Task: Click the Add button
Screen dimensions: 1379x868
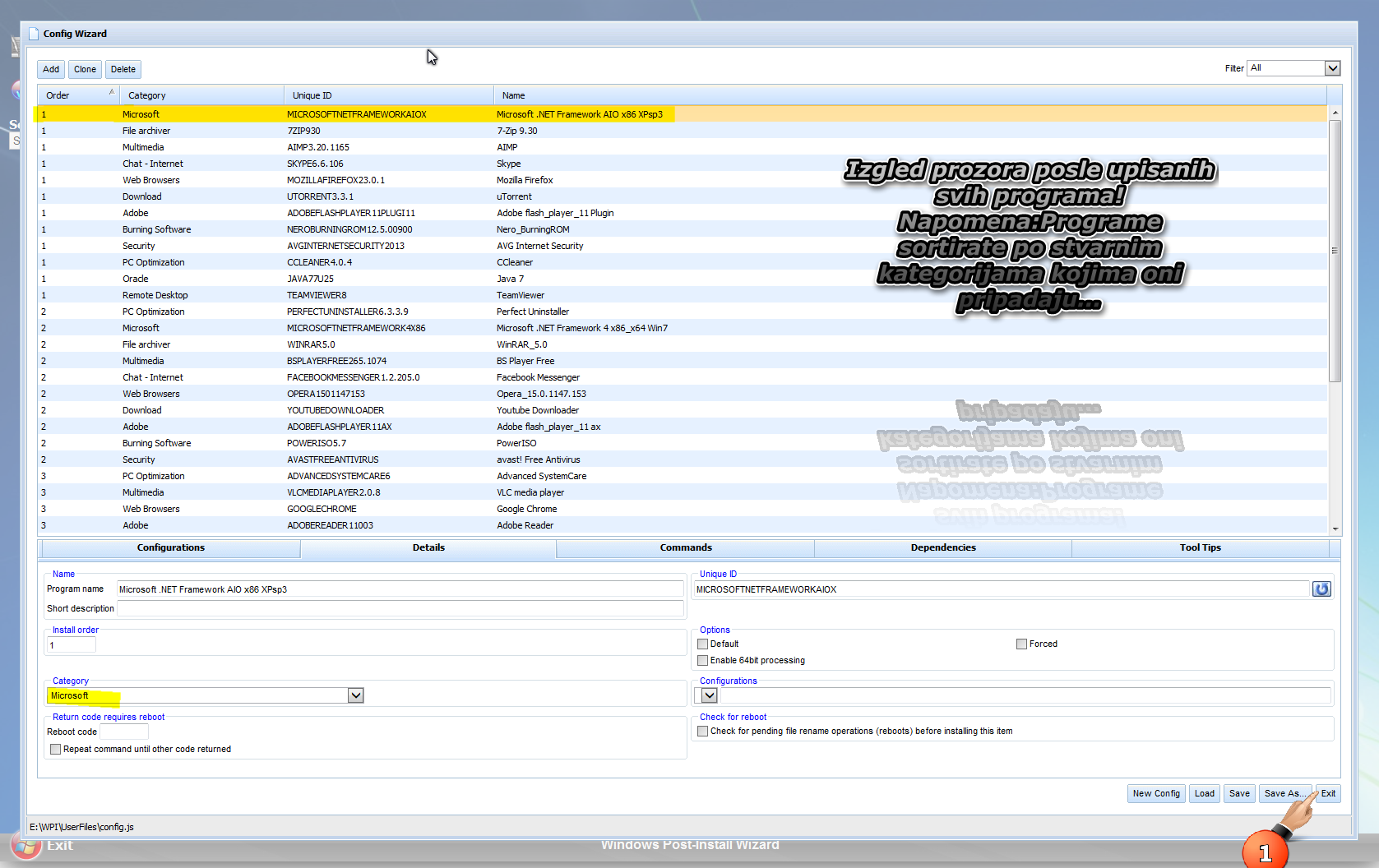Action: coord(51,70)
